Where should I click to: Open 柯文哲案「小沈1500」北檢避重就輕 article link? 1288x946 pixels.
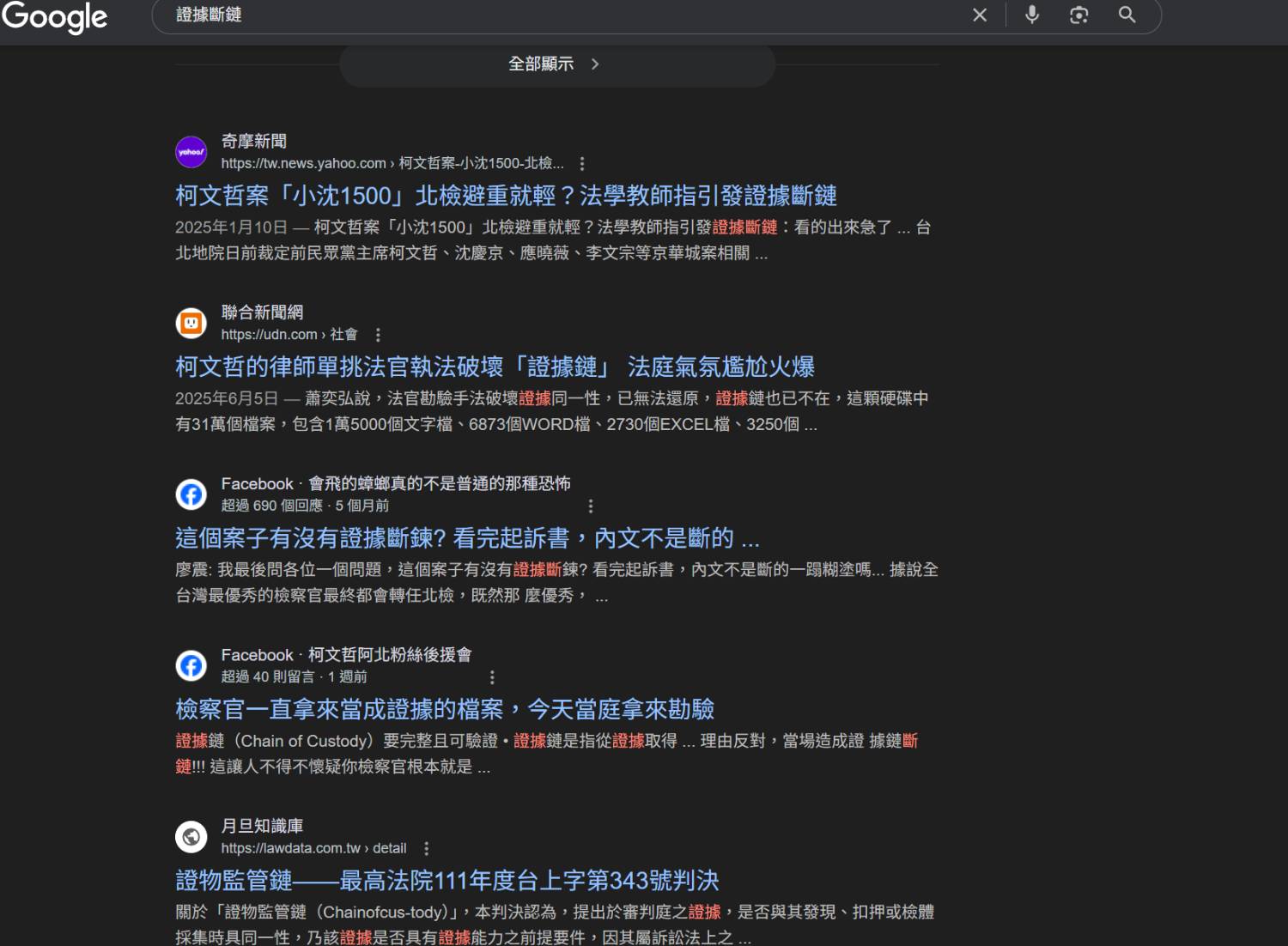coord(506,196)
